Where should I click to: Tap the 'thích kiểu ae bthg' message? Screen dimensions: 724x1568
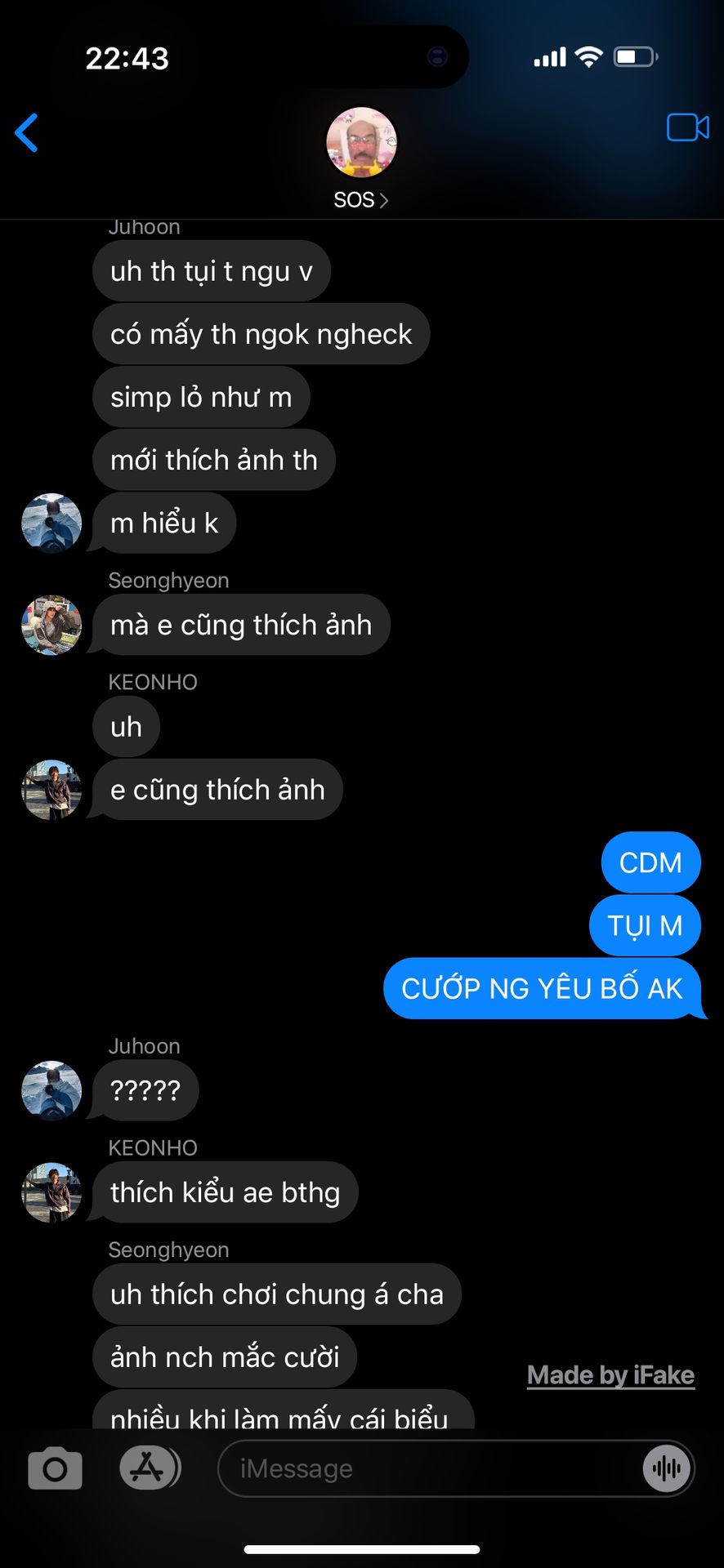click(x=225, y=1192)
